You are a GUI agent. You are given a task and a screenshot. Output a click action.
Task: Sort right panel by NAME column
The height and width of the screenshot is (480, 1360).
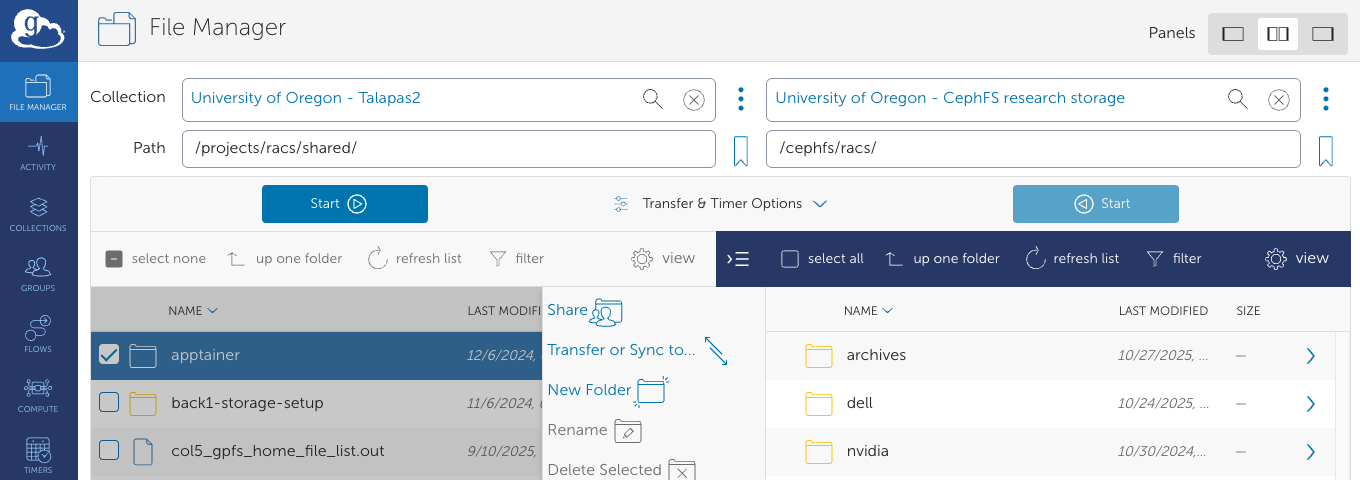[x=869, y=311]
